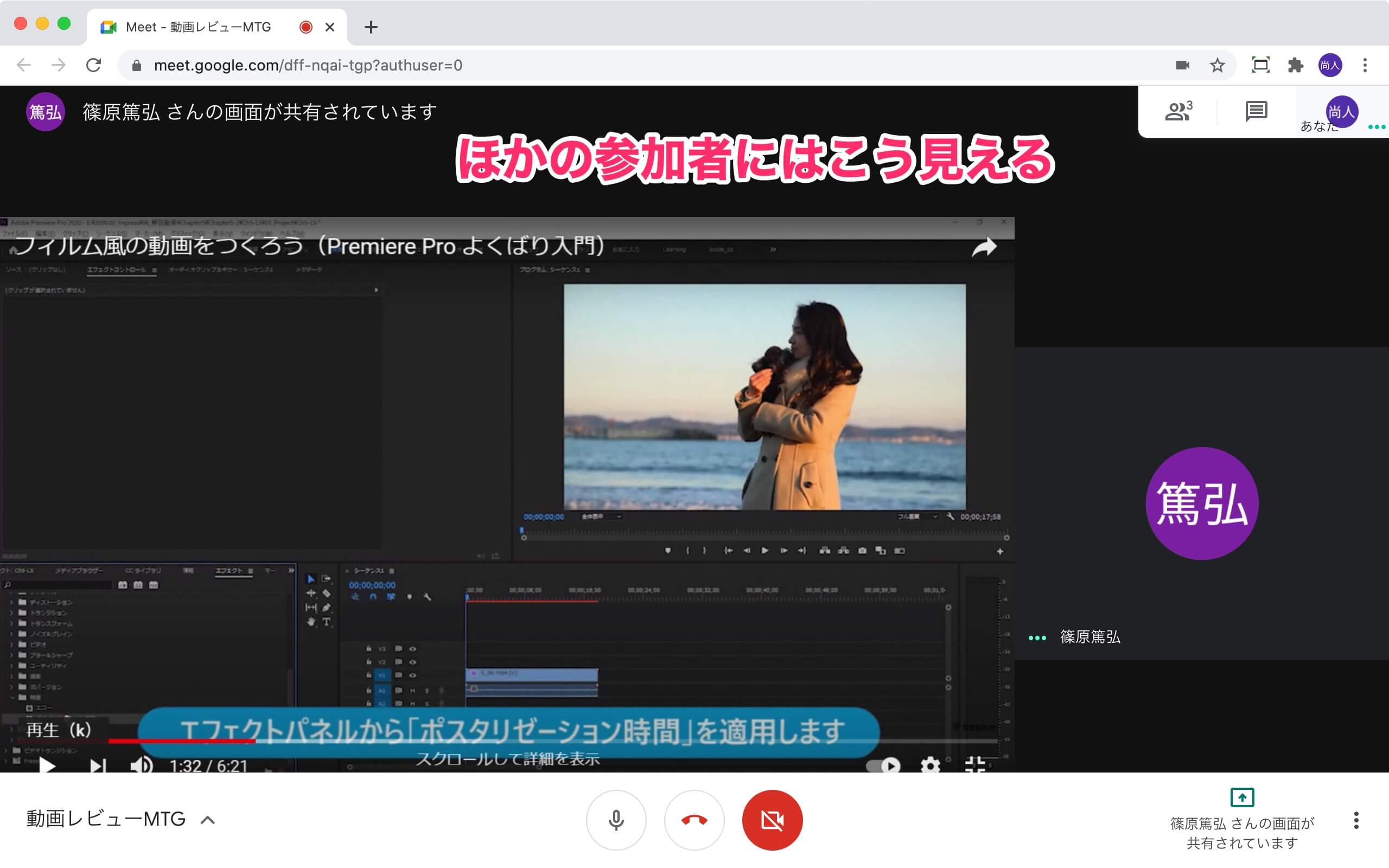Image resolution: width=1389 pixels, height=868 pixels.
Task: Toggle the V1 track lock
Action: tap(368, 675)
